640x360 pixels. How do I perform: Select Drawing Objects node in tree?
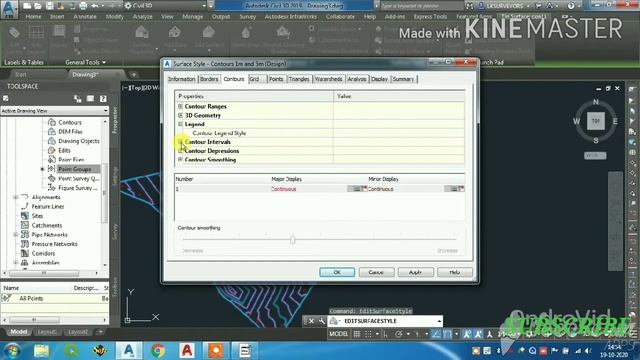[x=79, y=141]
